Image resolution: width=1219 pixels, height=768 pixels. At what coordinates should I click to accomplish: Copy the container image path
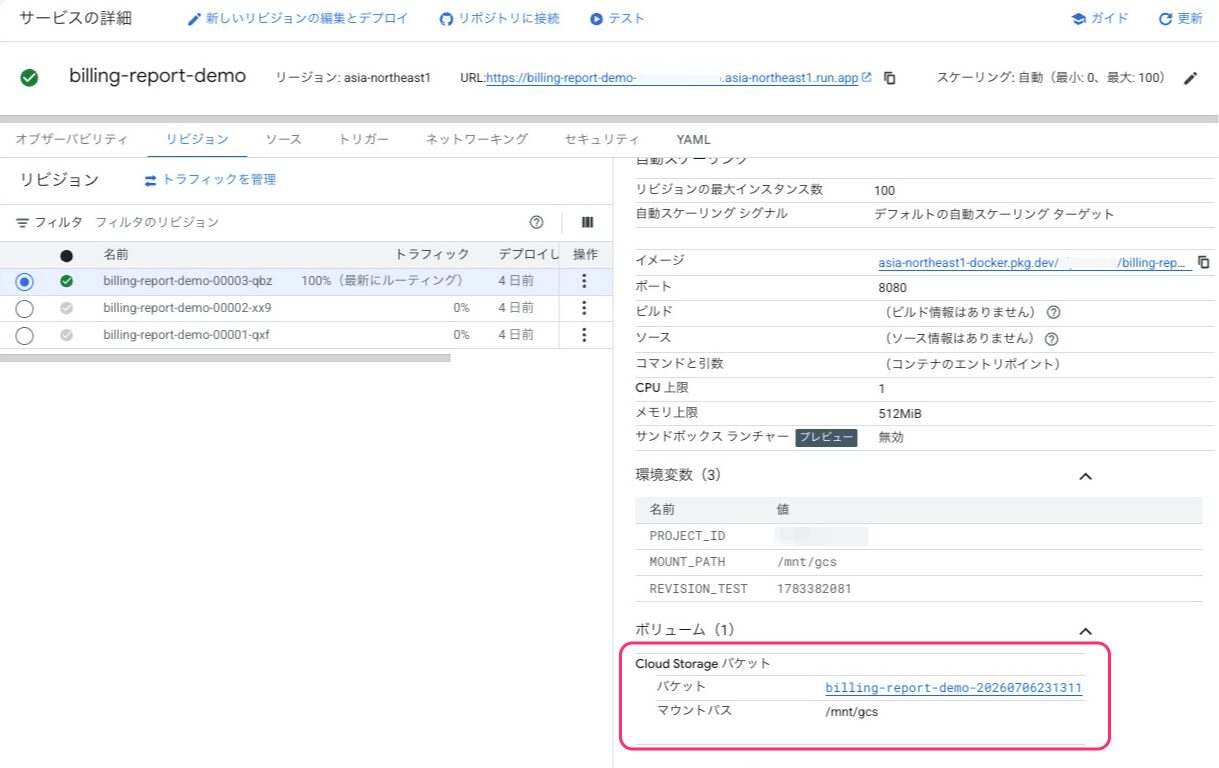[x=1204, y=262]
